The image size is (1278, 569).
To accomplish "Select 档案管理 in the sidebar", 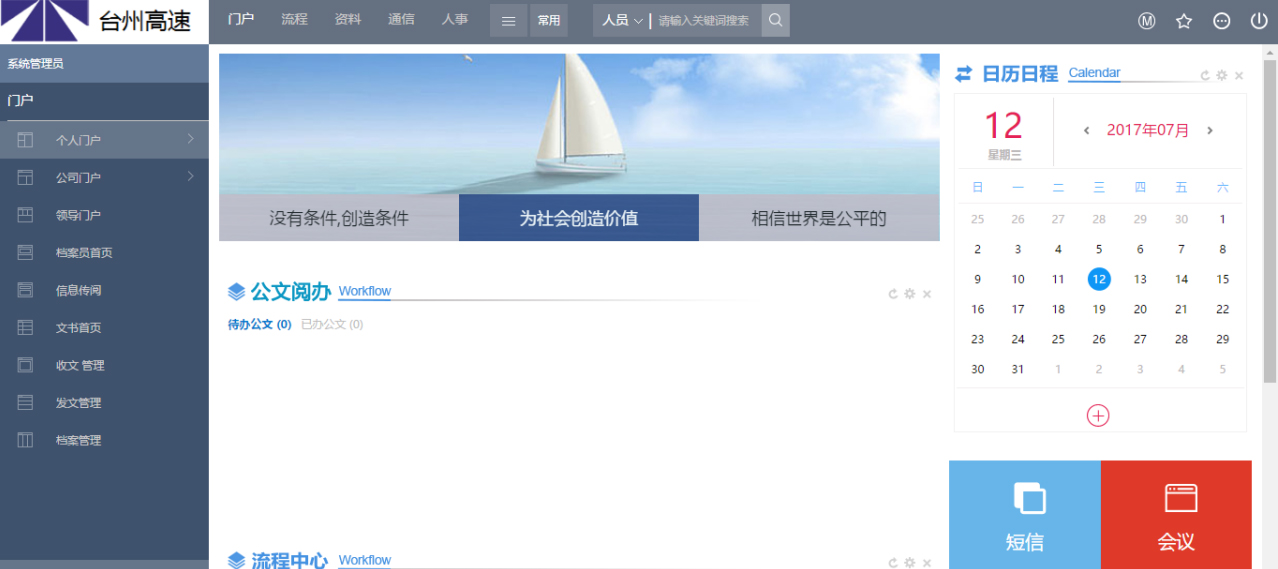I will pos(104,440).
